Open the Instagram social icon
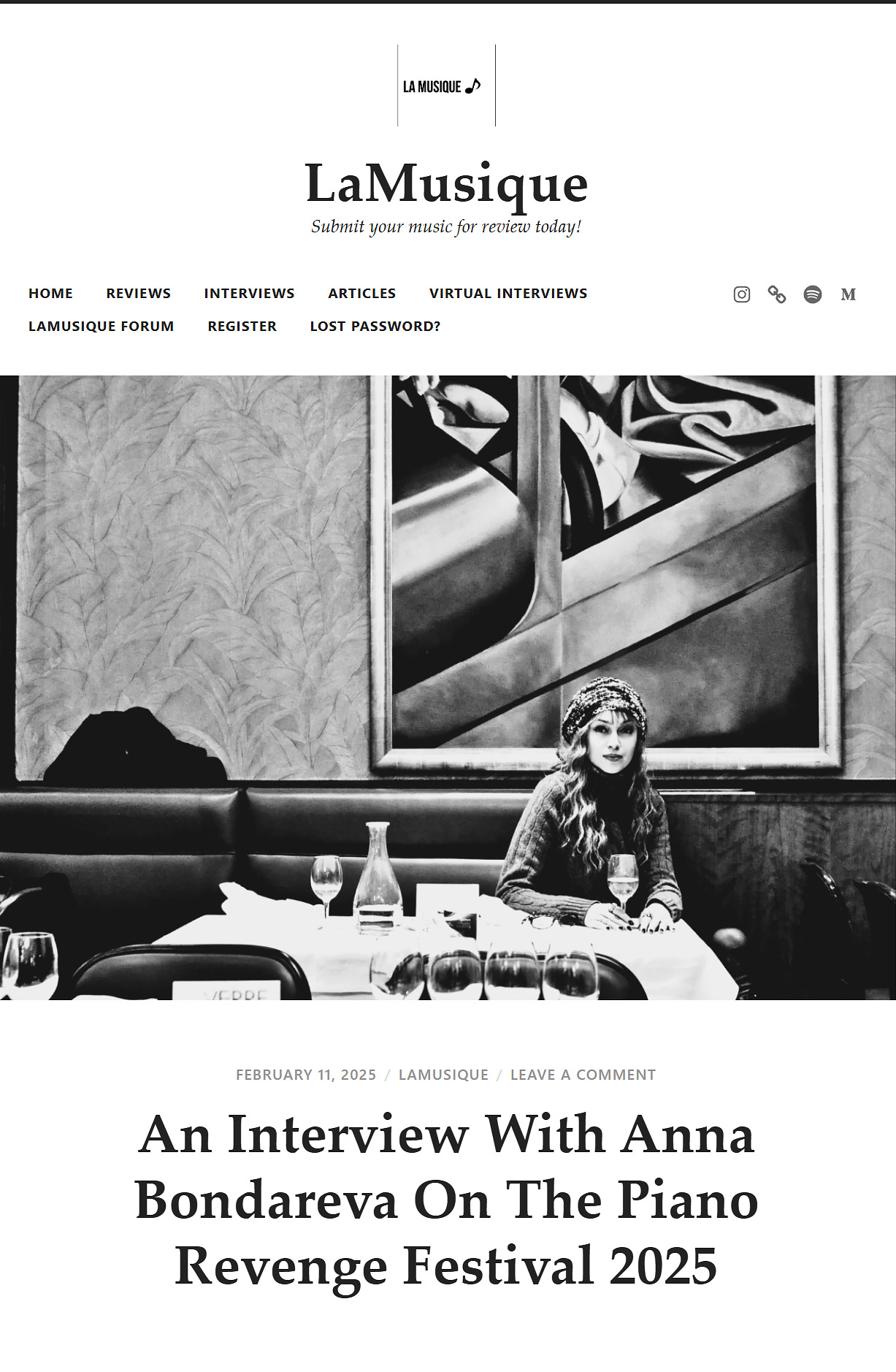The image size is (896, 1372). (741, 294)
